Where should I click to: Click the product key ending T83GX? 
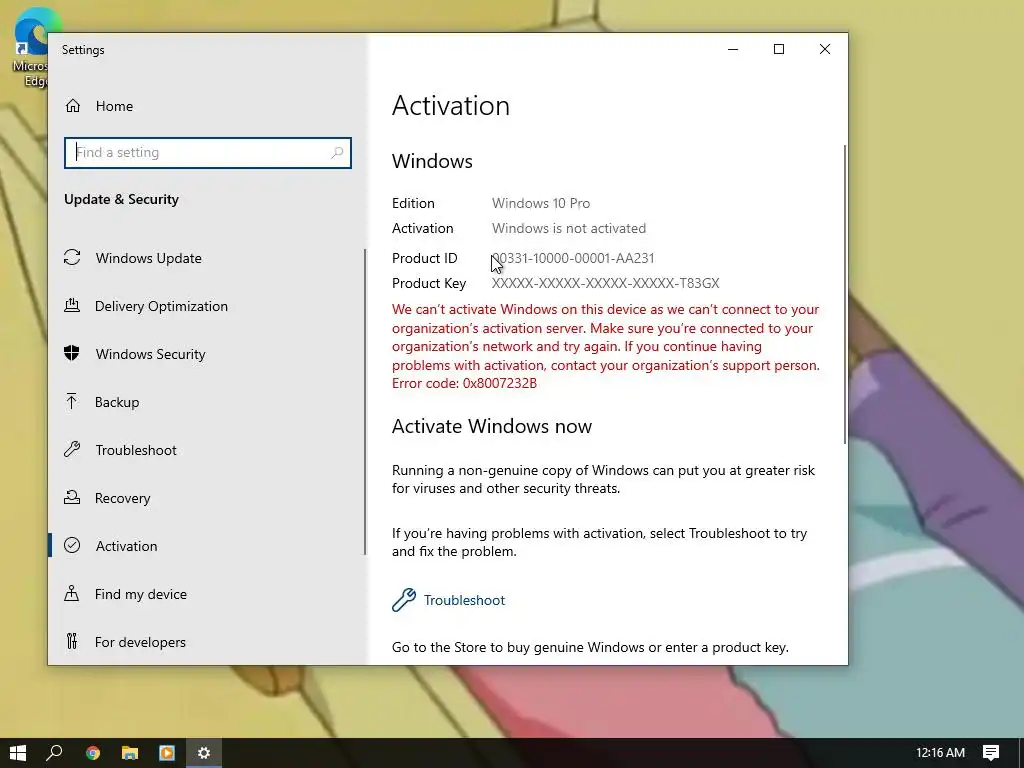coord(605,283)
